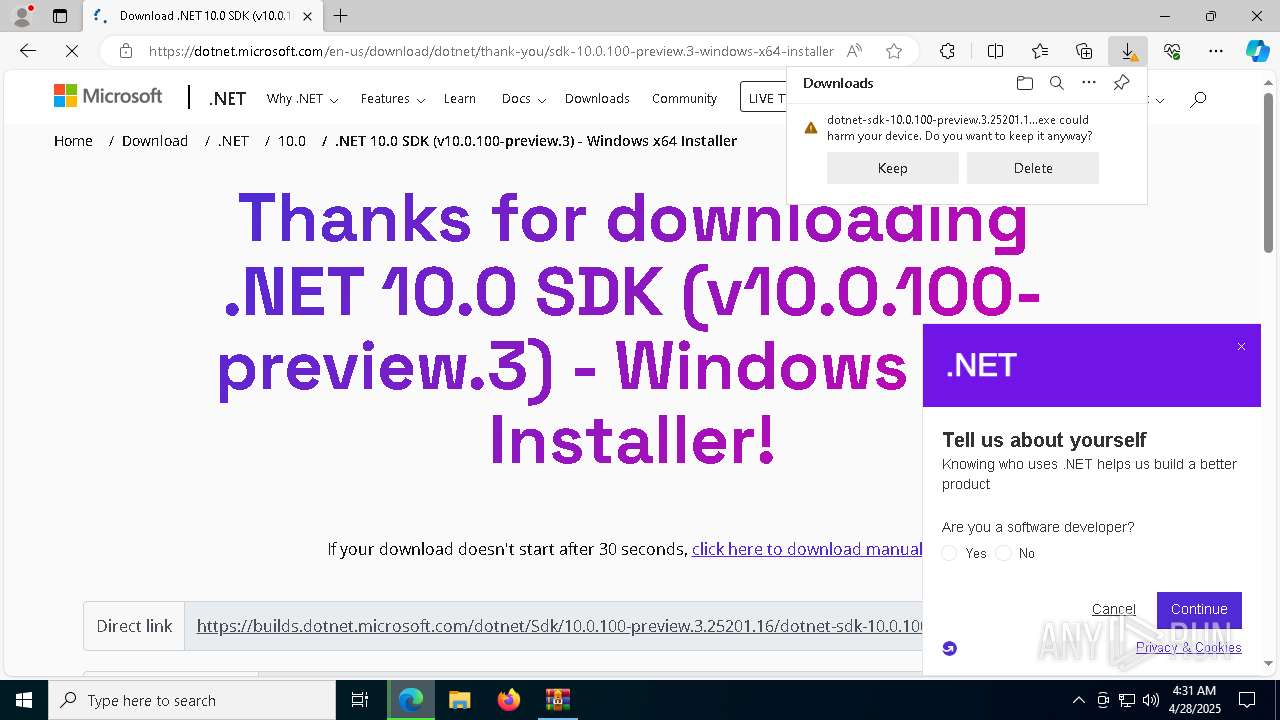This screenshot has height=720, width=1280.
Task: Go to Download breadcrumb
Action: click(155, 141)
